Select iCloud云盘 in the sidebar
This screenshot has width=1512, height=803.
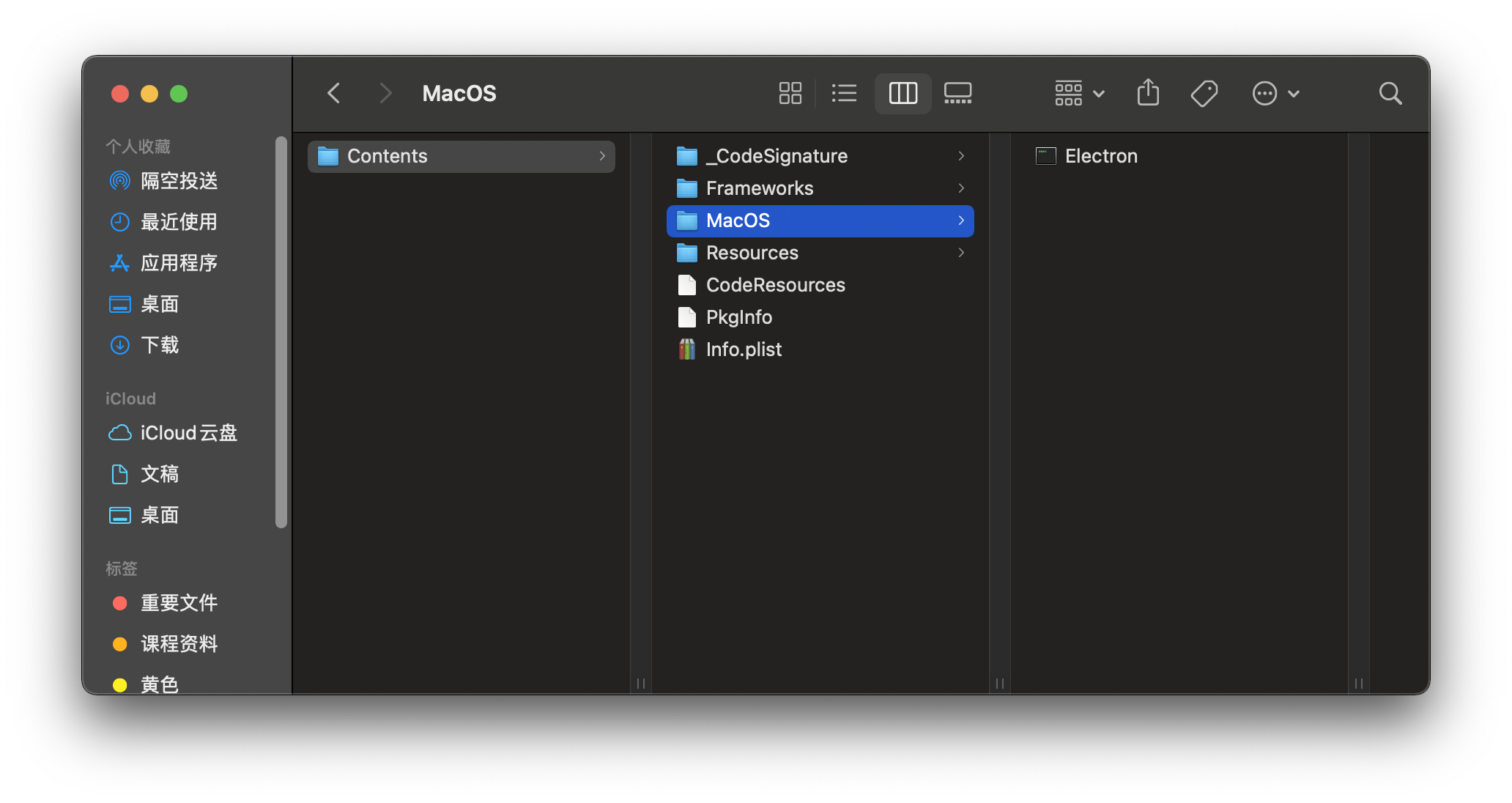(x=188, y=433)
